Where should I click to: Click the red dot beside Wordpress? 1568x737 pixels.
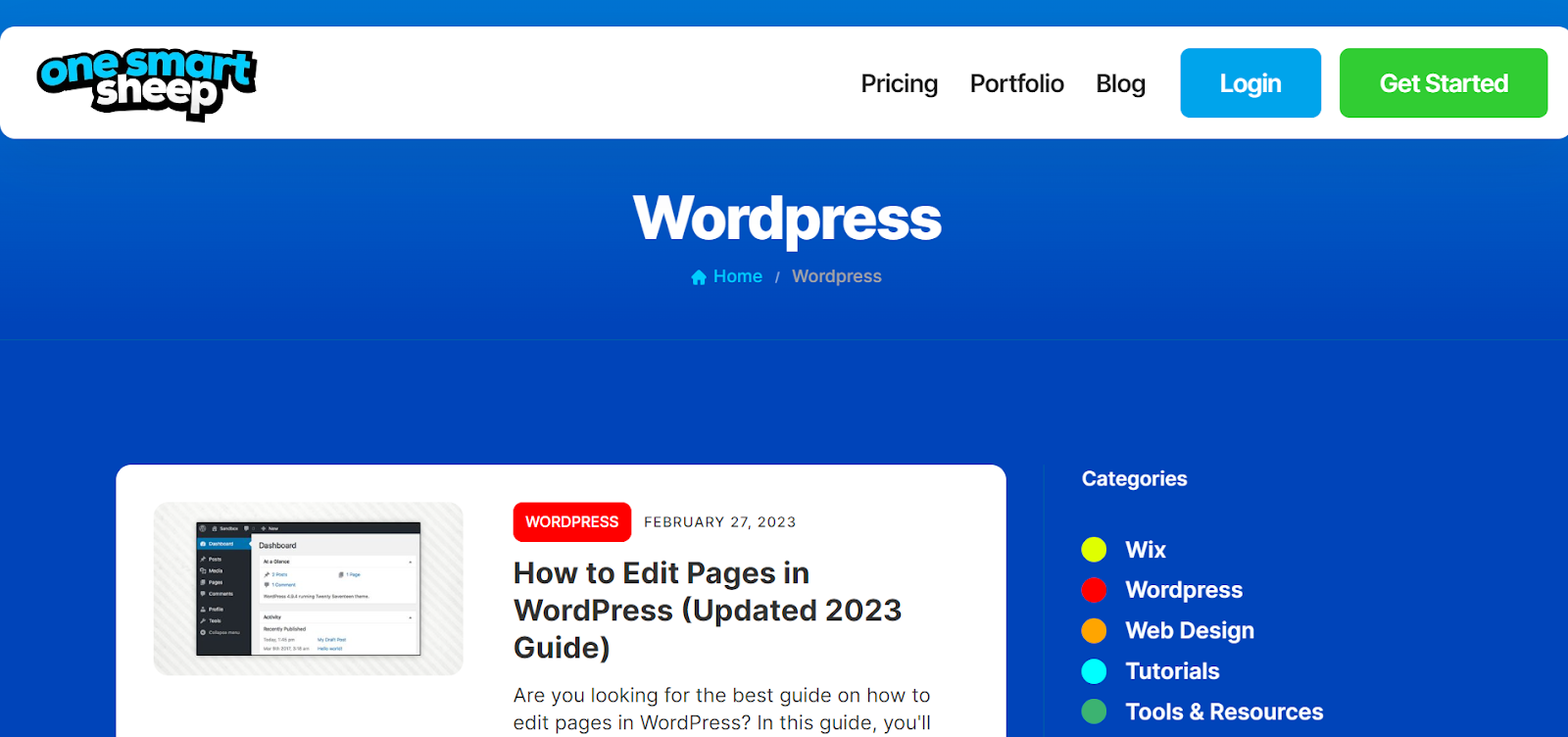[x=1094, y=590]
